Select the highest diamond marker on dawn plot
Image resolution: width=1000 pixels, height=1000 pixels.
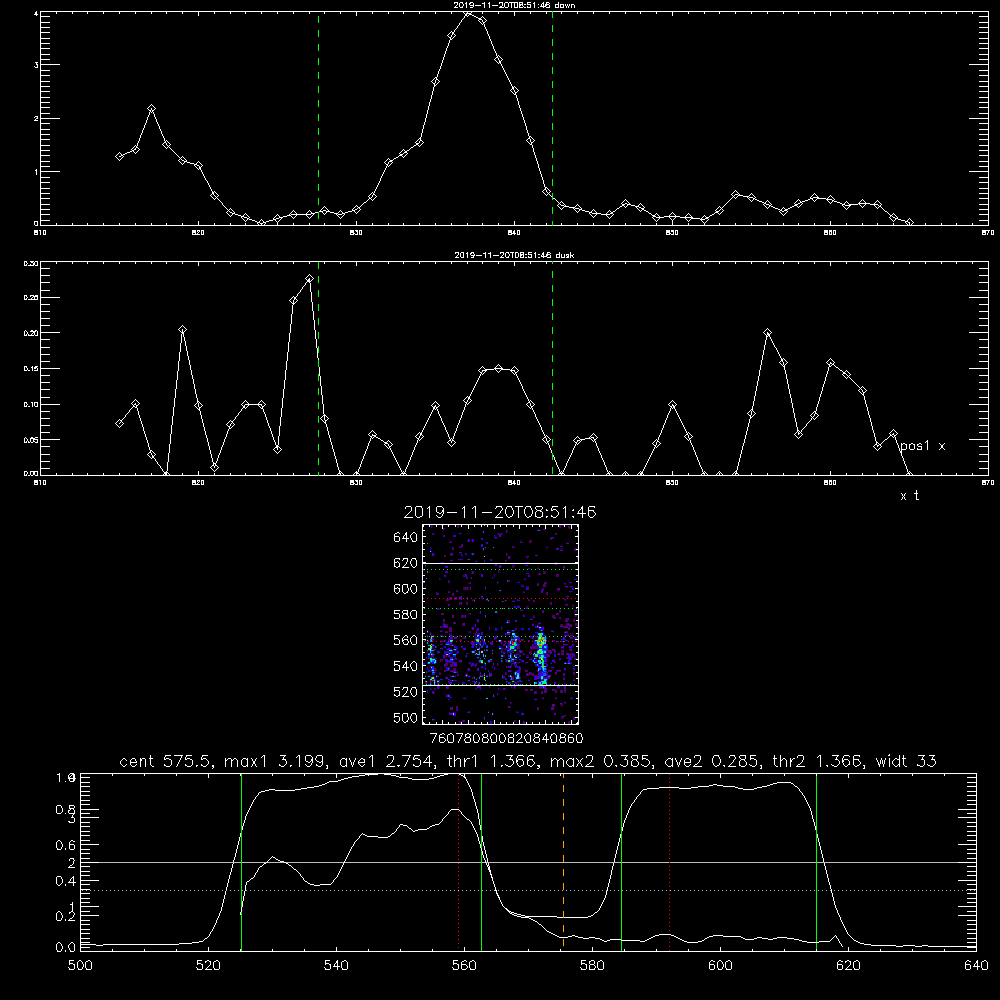coord(469,13)
